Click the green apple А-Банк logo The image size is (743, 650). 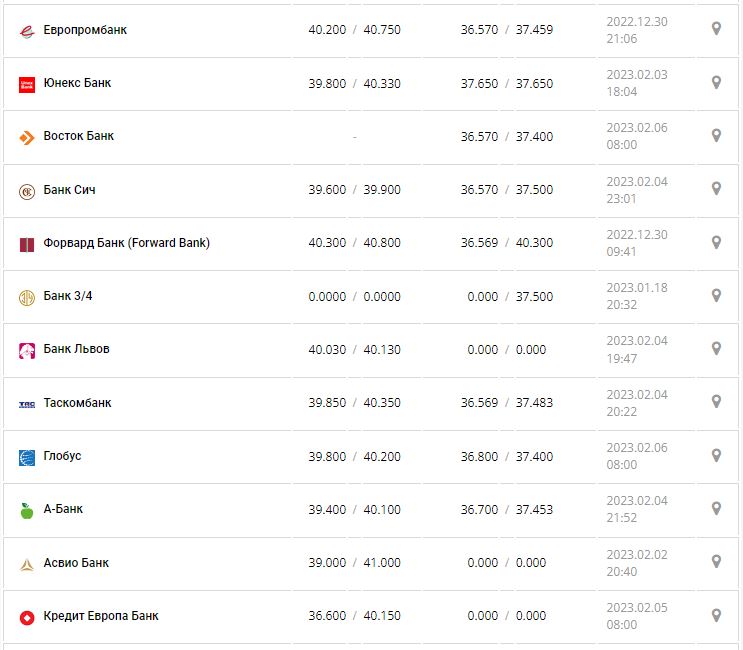point(27,510)
